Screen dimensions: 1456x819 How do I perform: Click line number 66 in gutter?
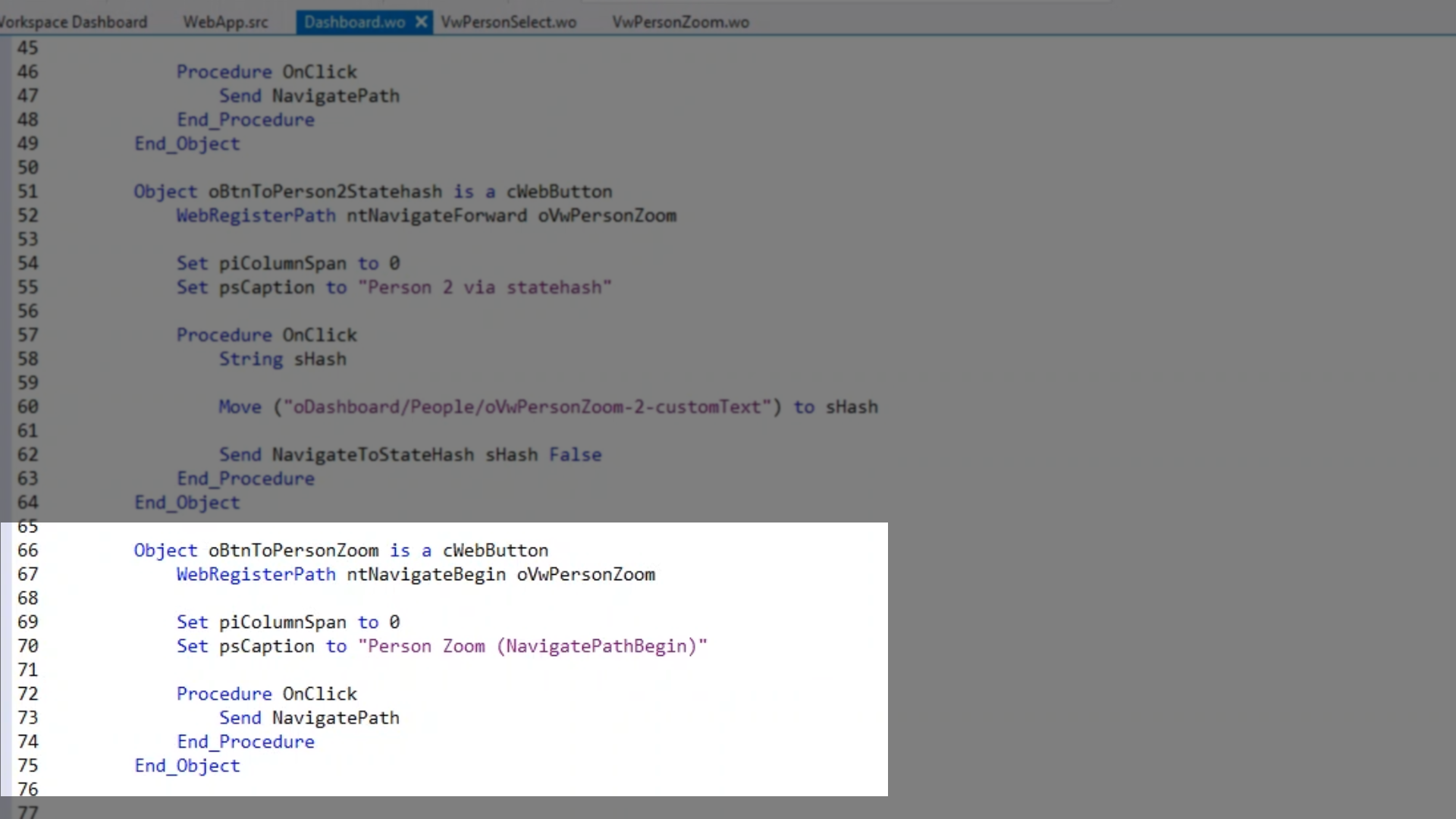pos(28,551)
